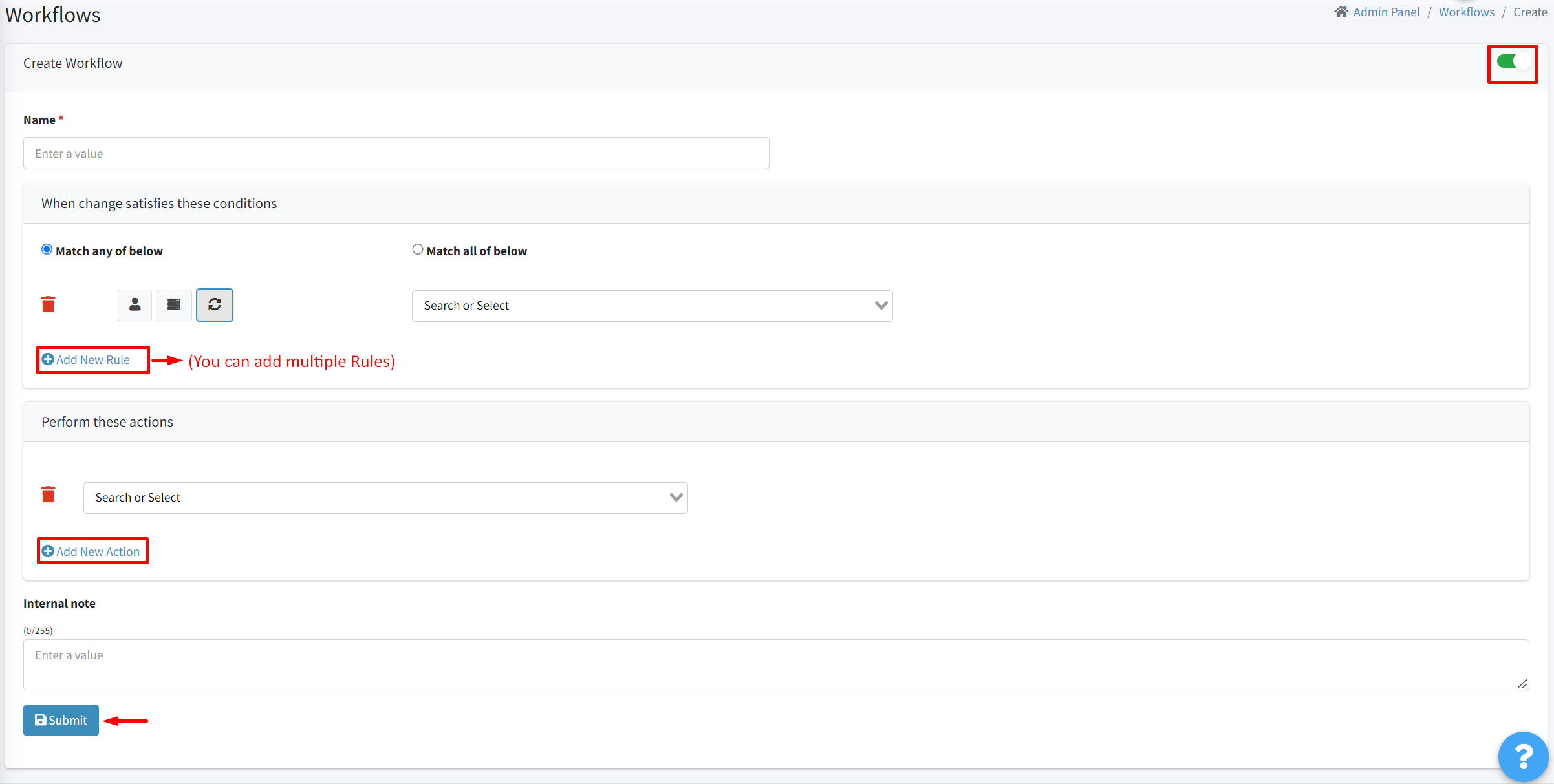1554x784 pixels.
Task: Navigate to Workflows via the breadcrumb
Action: click(1466, 12)
